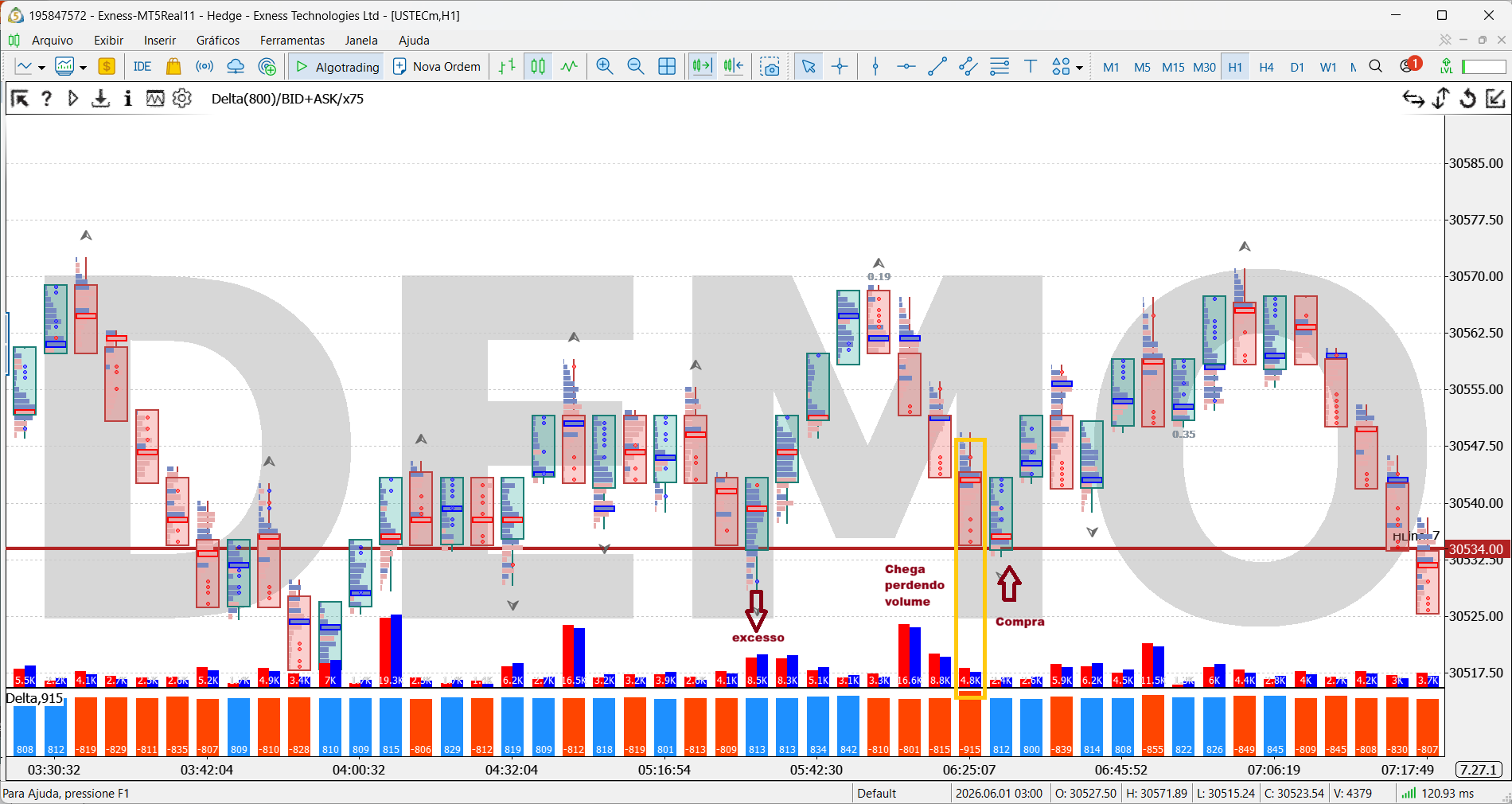Zoom in on the chart
The image size is (1512, 804).
coord(605,67)
